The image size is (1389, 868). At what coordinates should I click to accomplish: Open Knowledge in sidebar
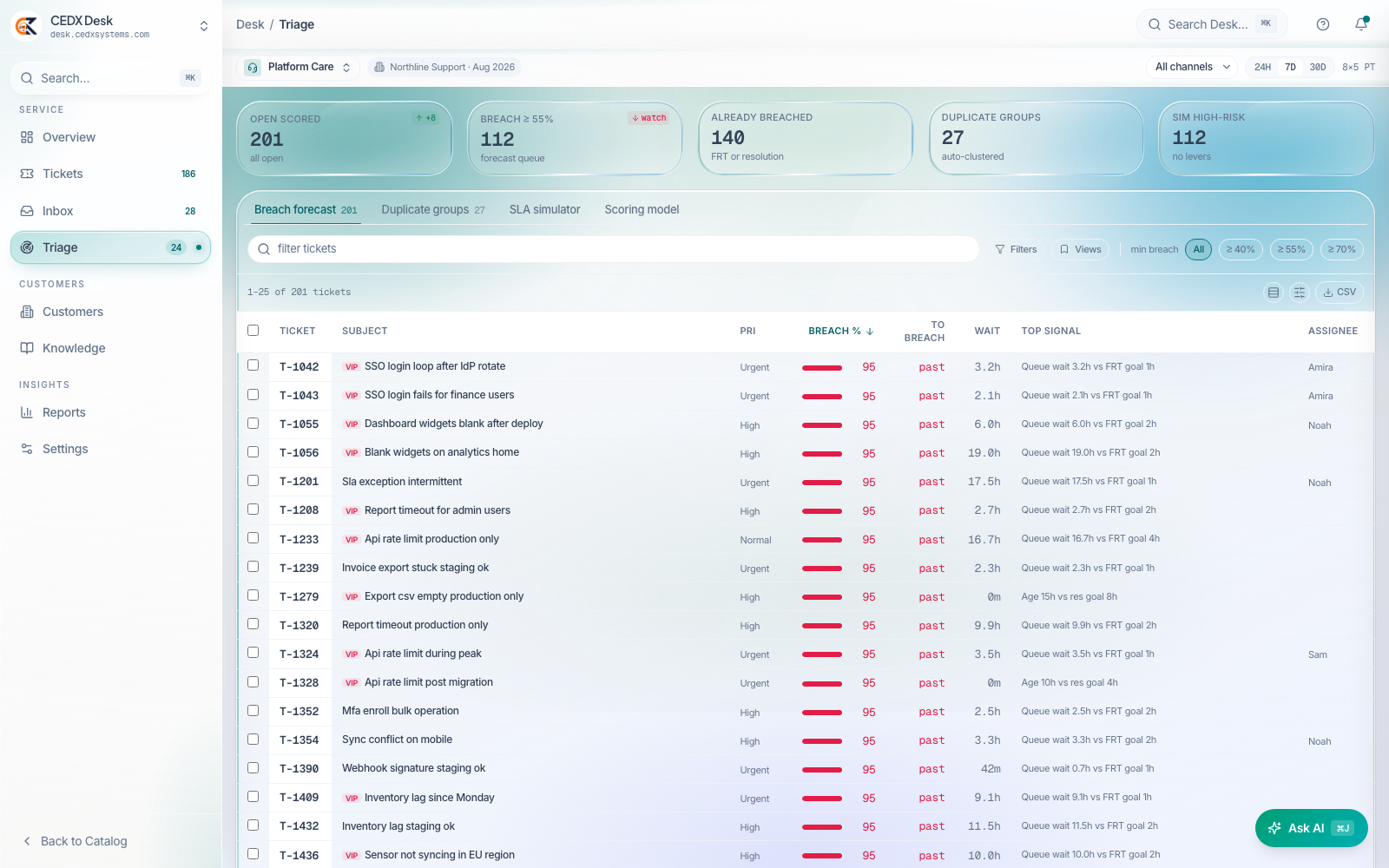point(110,348)
